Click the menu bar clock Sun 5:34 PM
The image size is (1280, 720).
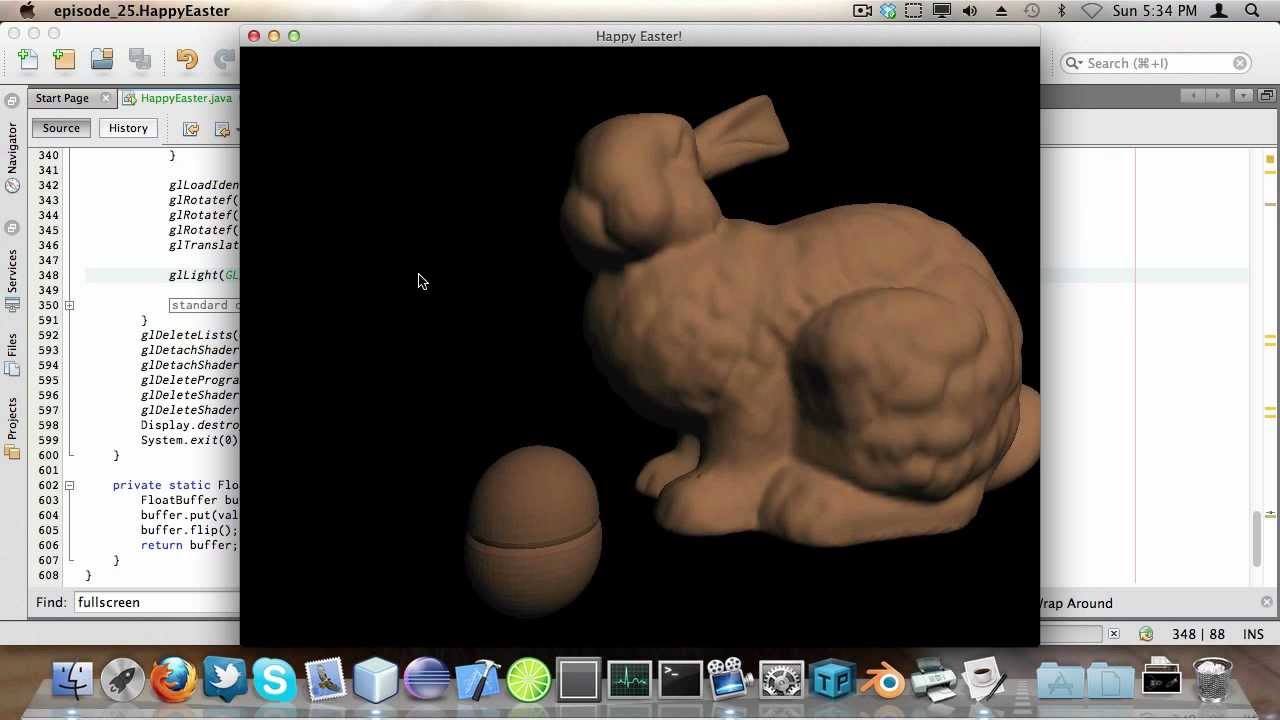pyautogui.click(x=1154, y=11)
